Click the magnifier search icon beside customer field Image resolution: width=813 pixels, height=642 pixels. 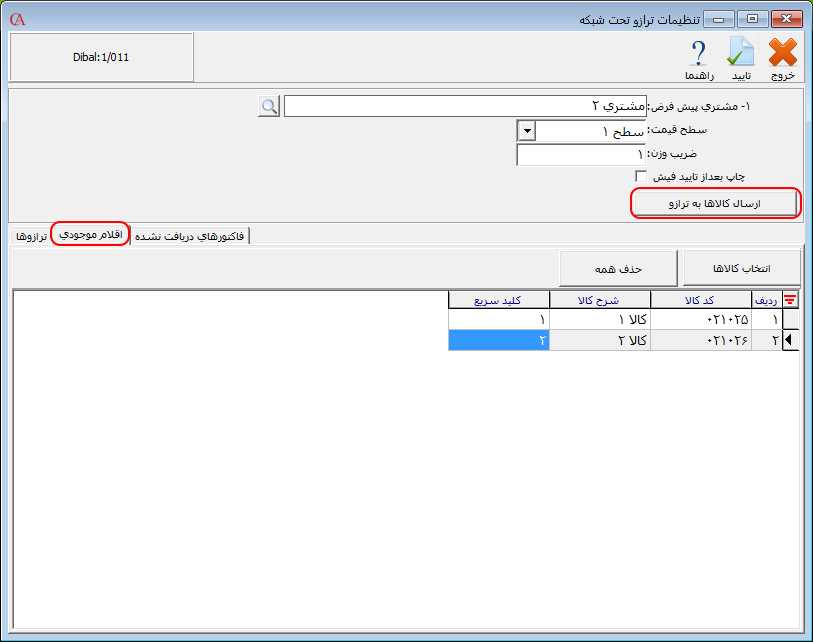pyautogui.click(x=268, y=106)
